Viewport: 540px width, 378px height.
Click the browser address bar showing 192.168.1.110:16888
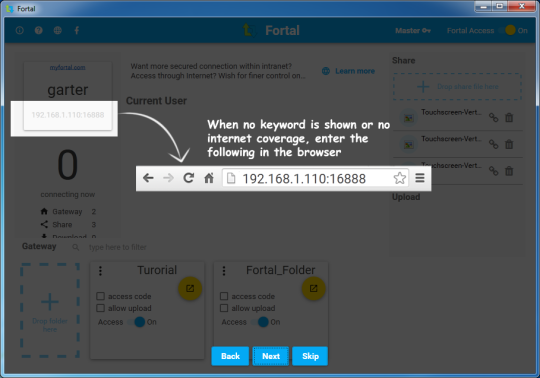click(x=315, y=178)
